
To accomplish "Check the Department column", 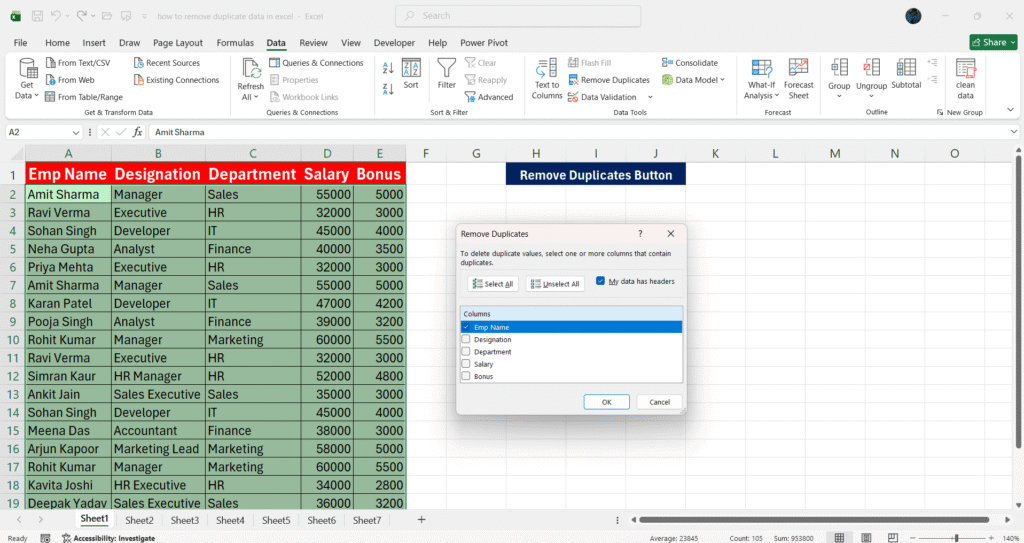I will 466,352.
